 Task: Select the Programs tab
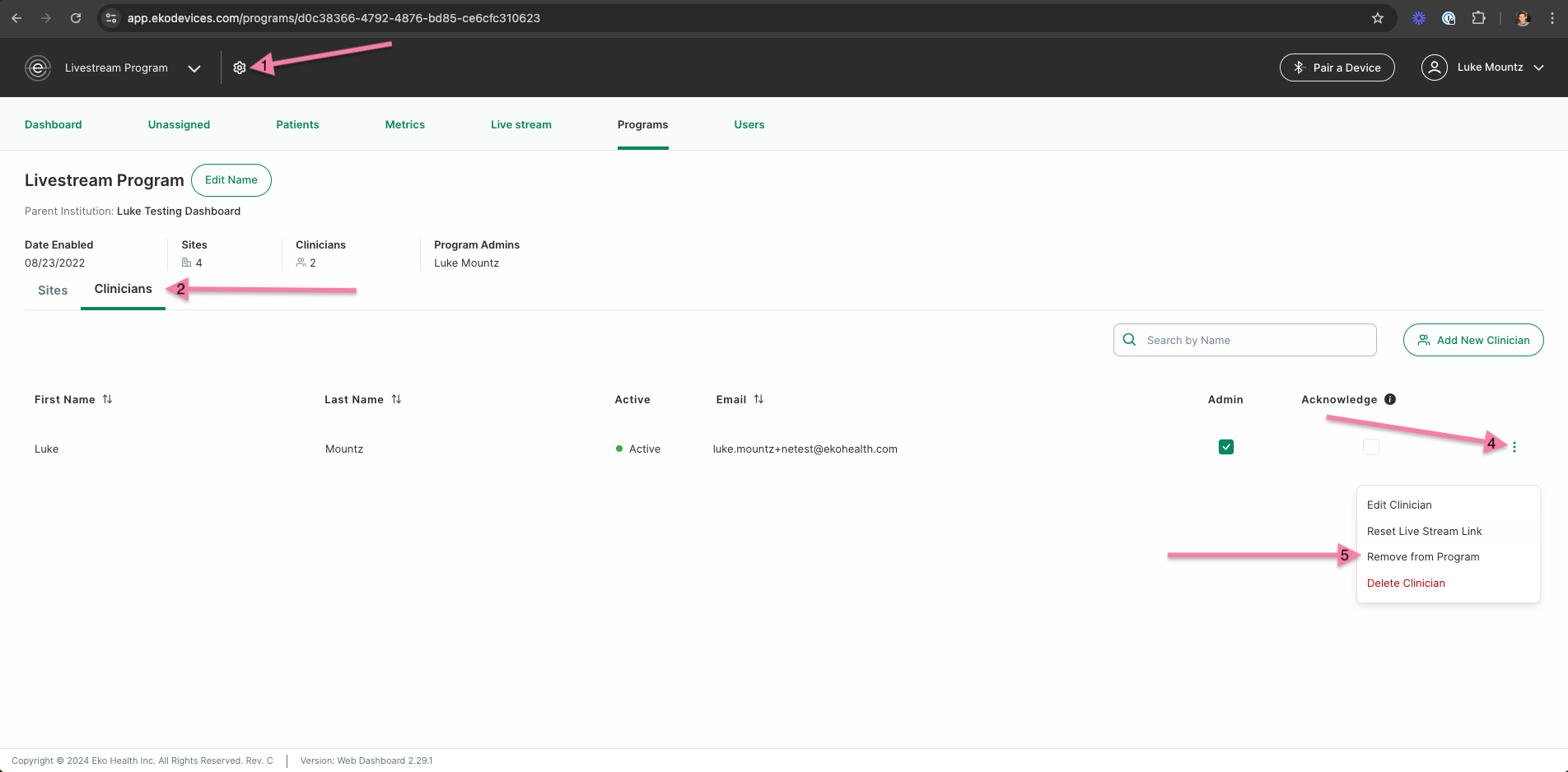643,124
